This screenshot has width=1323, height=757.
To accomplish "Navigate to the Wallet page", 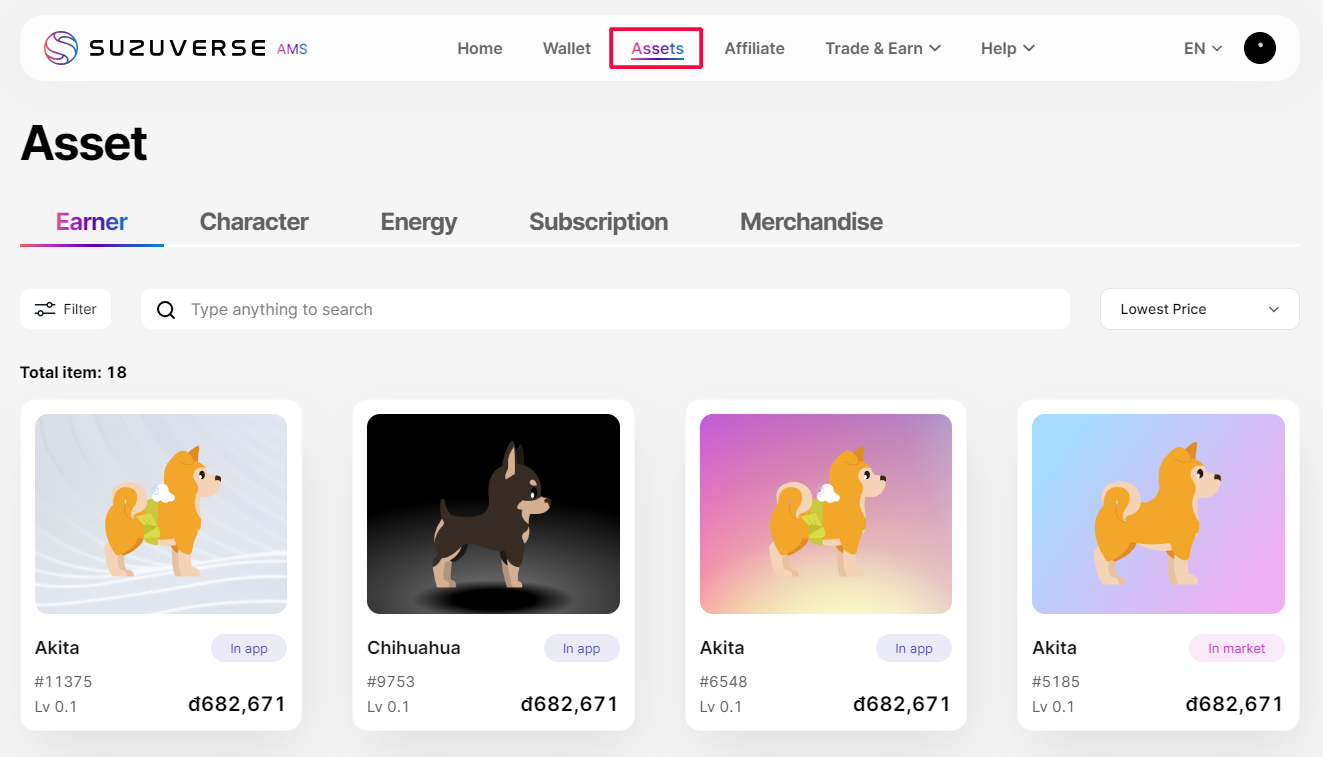I will [566, 47].
